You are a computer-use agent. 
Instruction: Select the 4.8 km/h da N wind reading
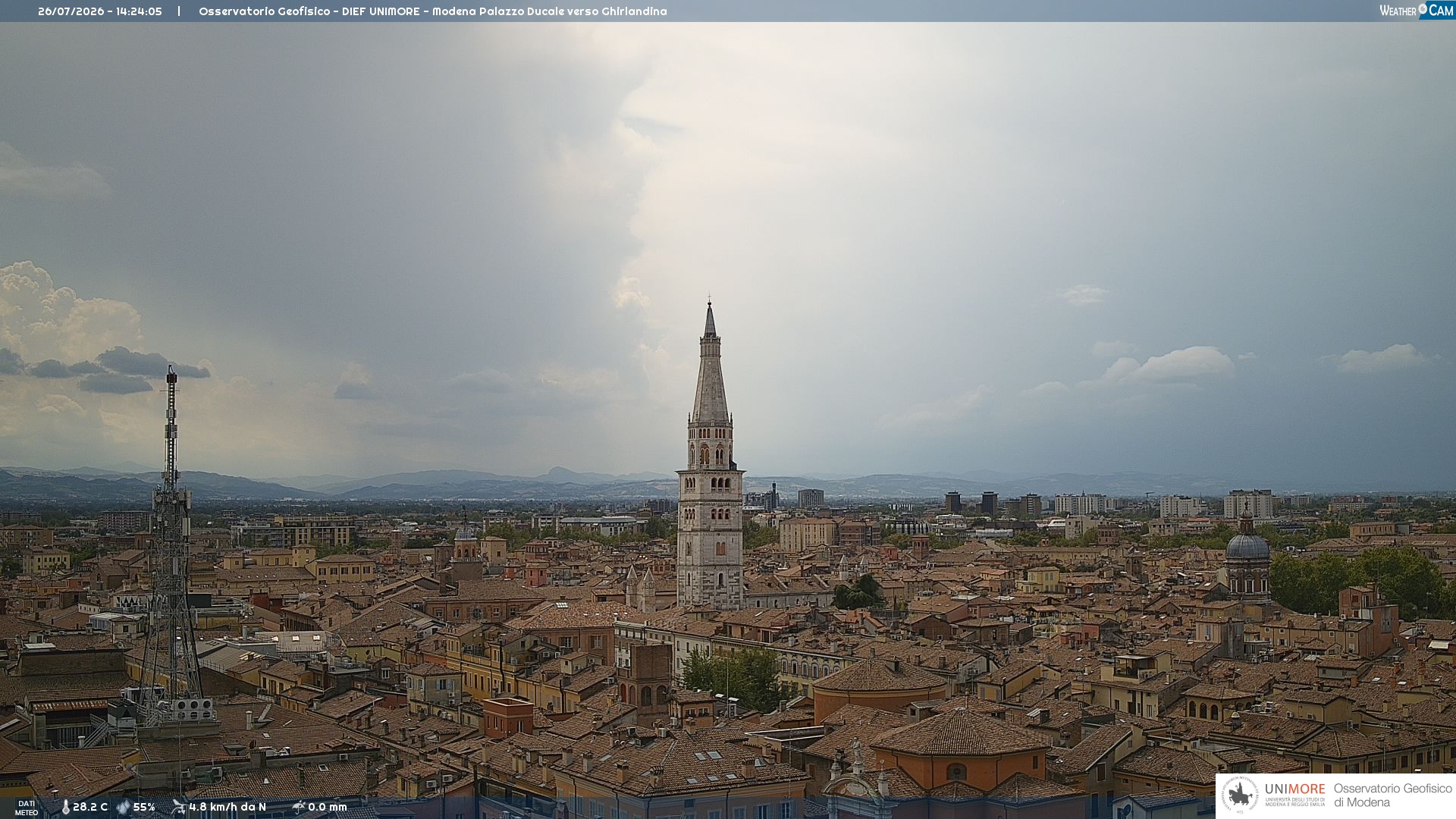[x=227, y=807]
